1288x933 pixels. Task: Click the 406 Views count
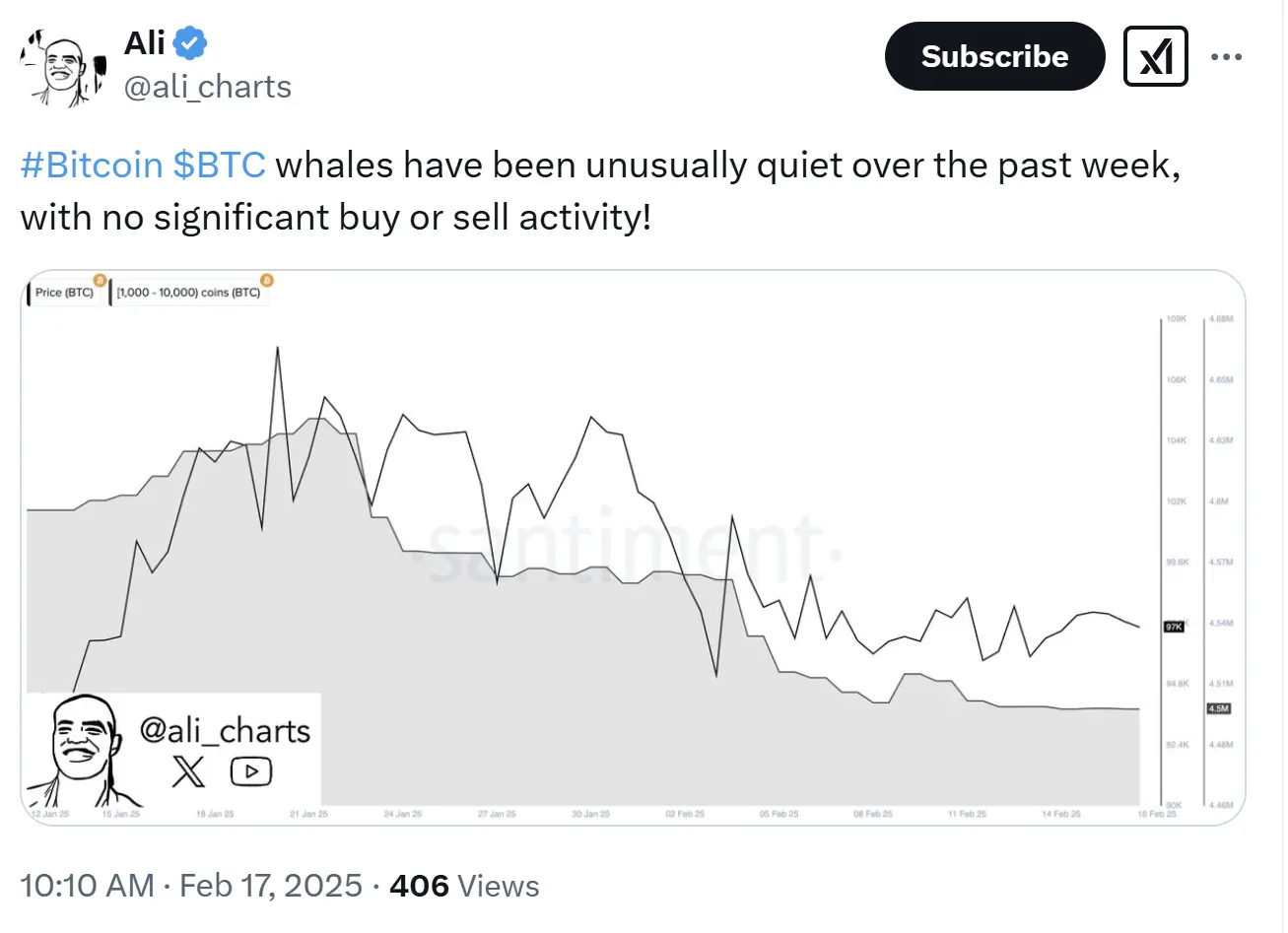click(x=464, y=886)
